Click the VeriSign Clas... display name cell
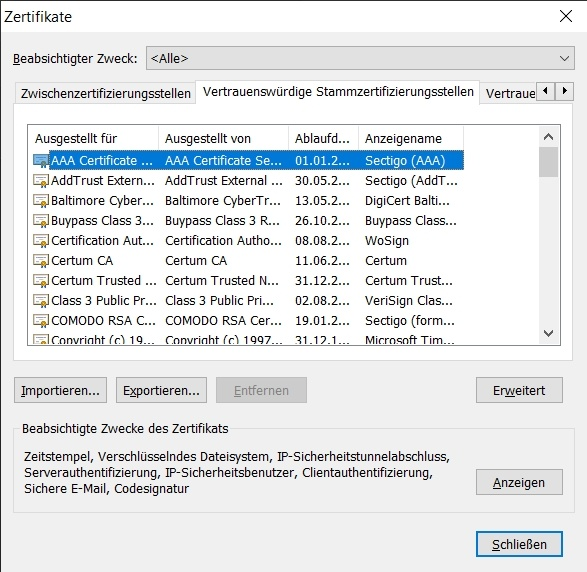587x572 pixels. 409,301
